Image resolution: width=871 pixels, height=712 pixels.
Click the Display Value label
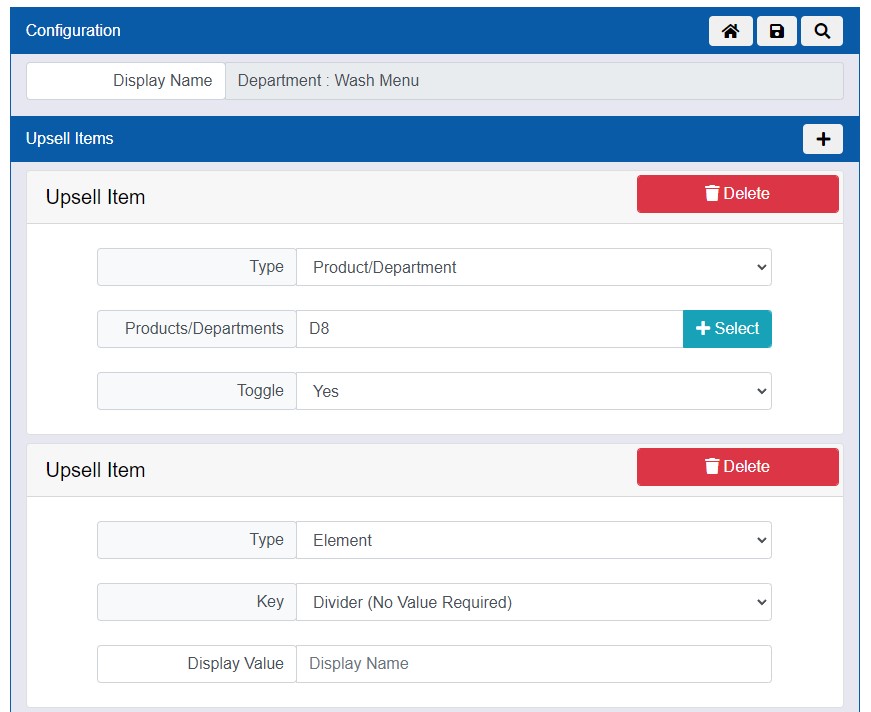[x=235, y=664]
